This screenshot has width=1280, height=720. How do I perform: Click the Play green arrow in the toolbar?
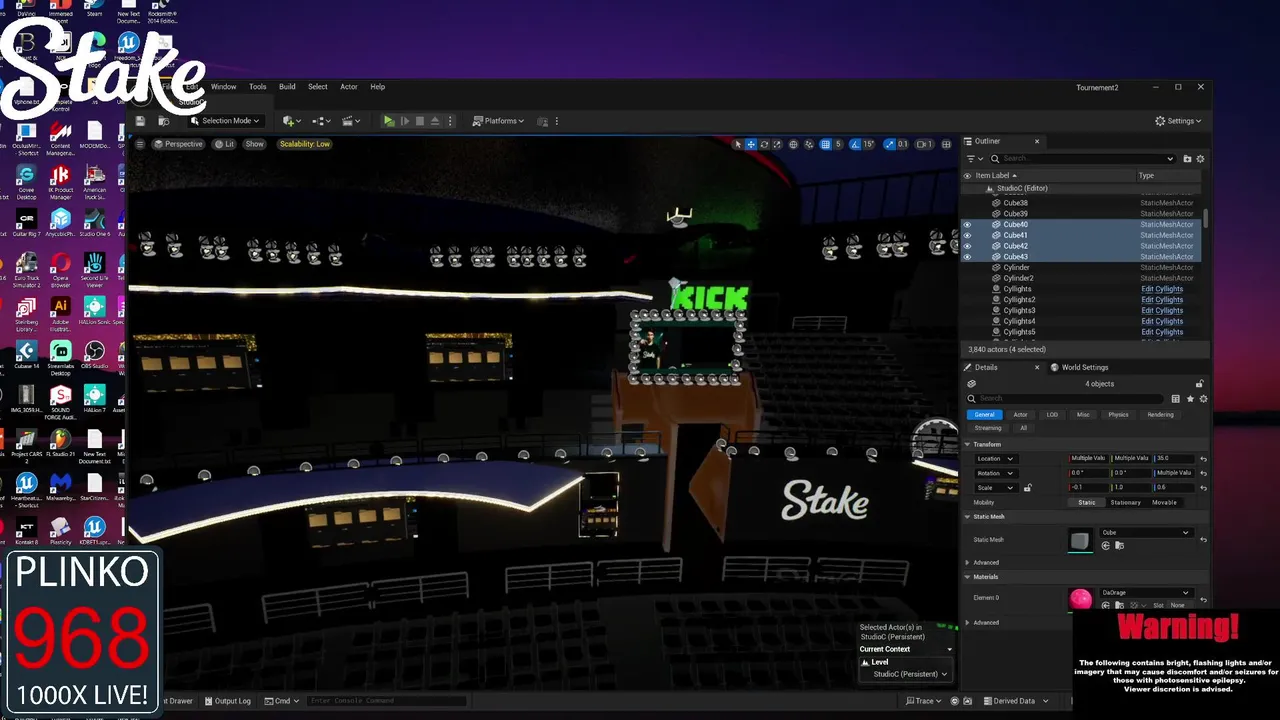389,121
